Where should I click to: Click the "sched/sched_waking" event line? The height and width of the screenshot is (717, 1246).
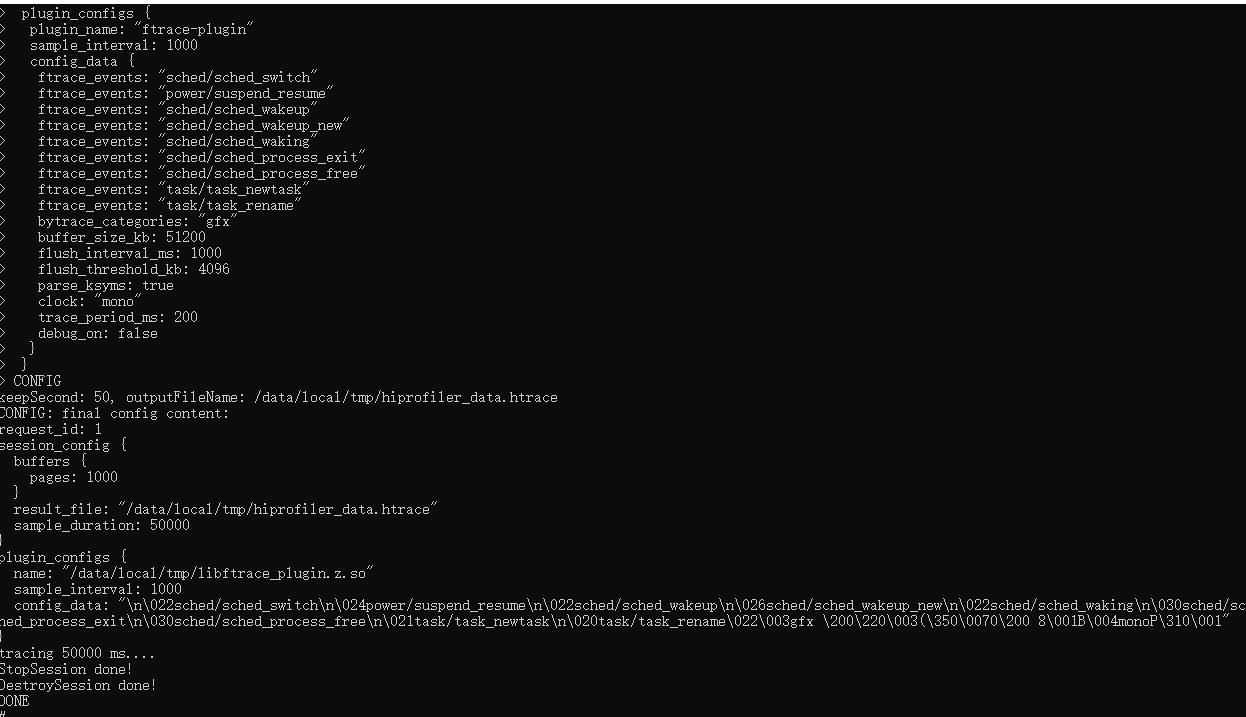click(x=178, y=141)
